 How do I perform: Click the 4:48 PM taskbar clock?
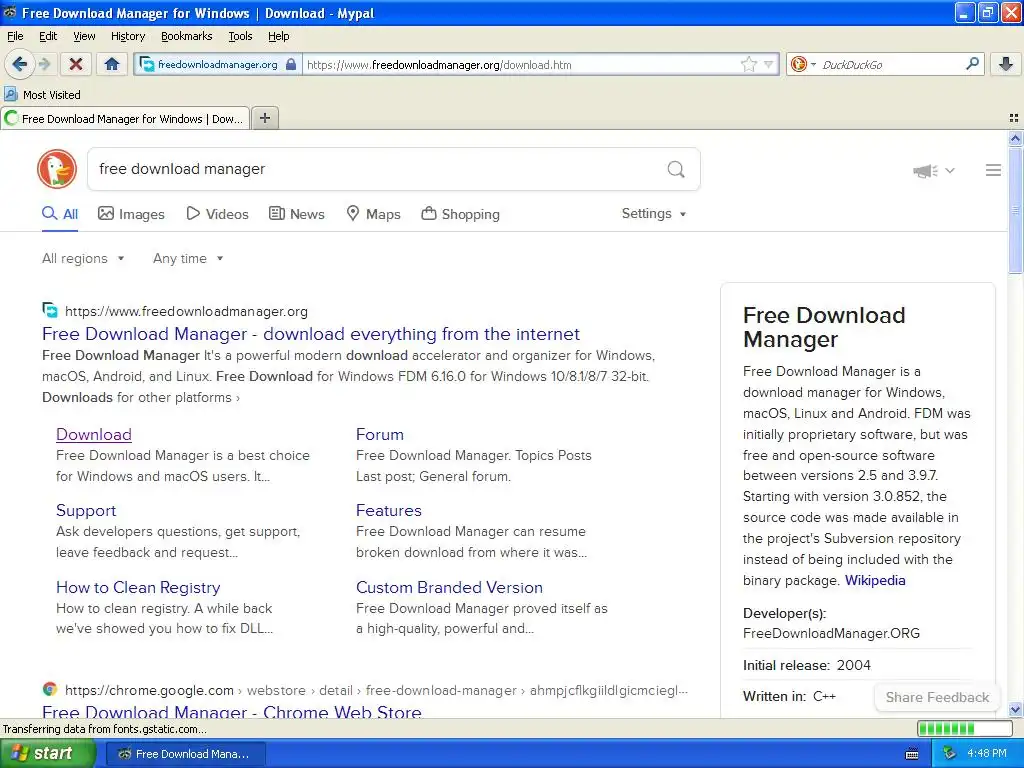click(x=987, y=754)
